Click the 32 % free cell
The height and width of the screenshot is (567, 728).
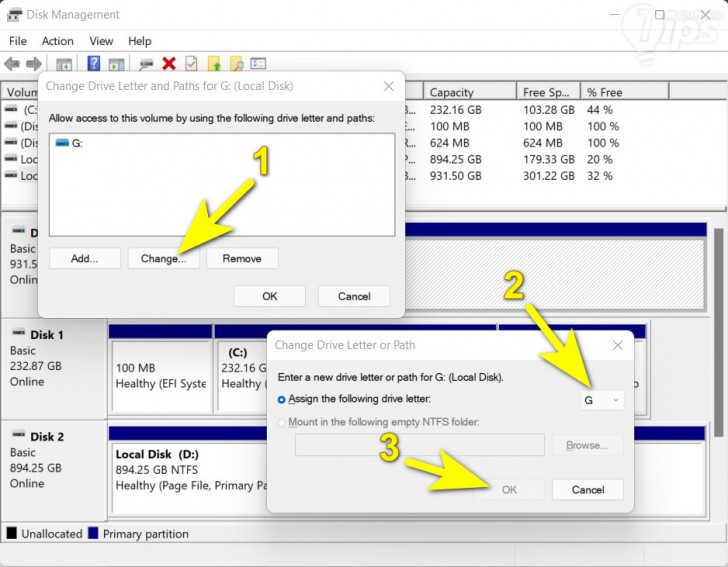pos(600,176)
